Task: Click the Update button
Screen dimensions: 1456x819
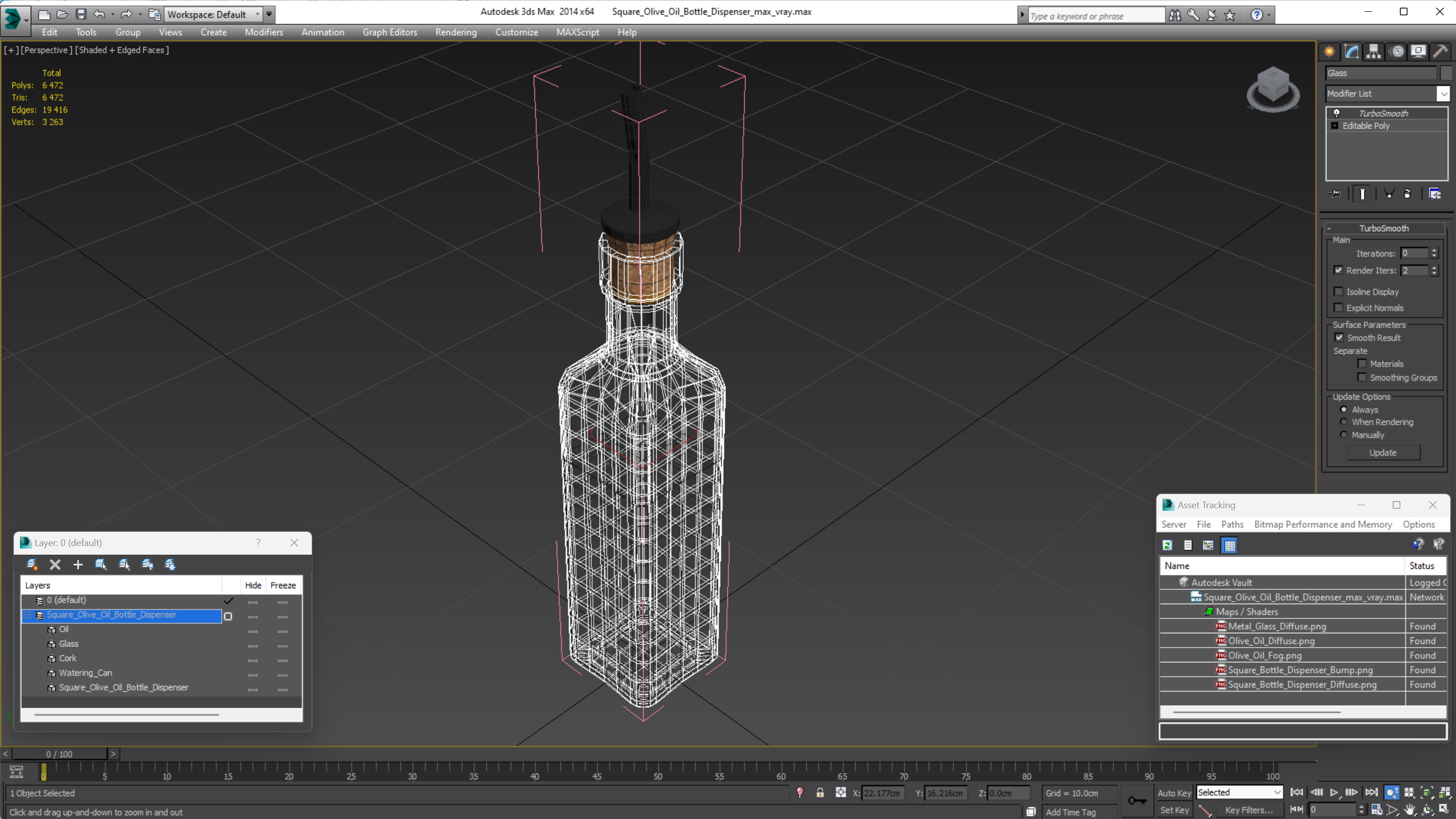Action: (1383, 453)
